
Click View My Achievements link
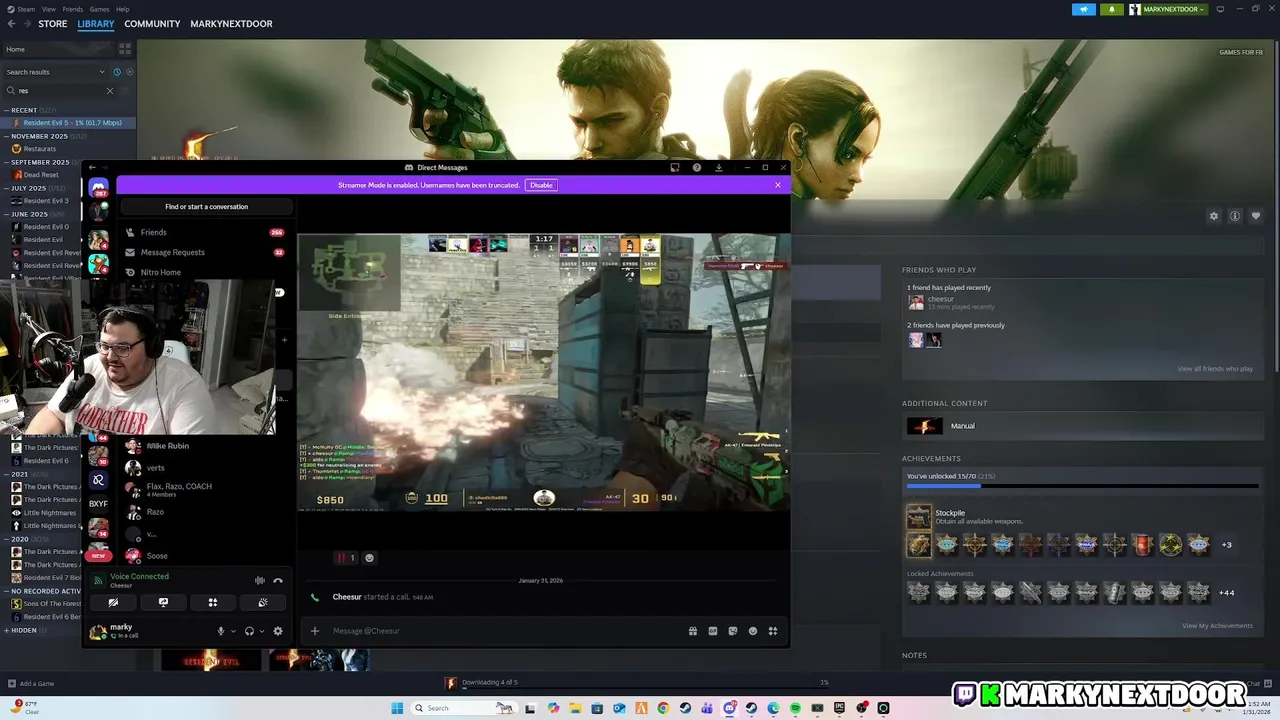point(1217,626)
